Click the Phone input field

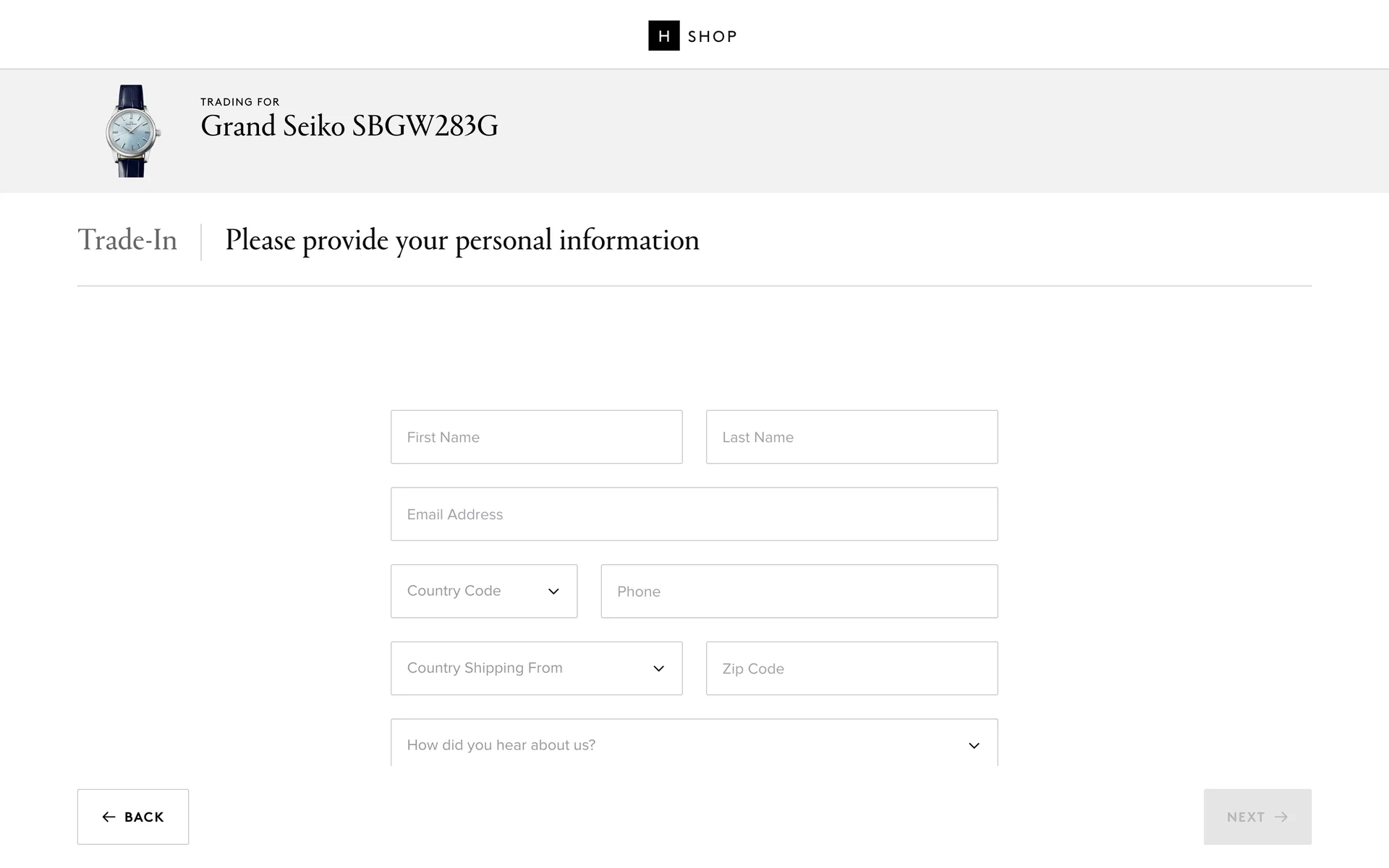point(799,592)
